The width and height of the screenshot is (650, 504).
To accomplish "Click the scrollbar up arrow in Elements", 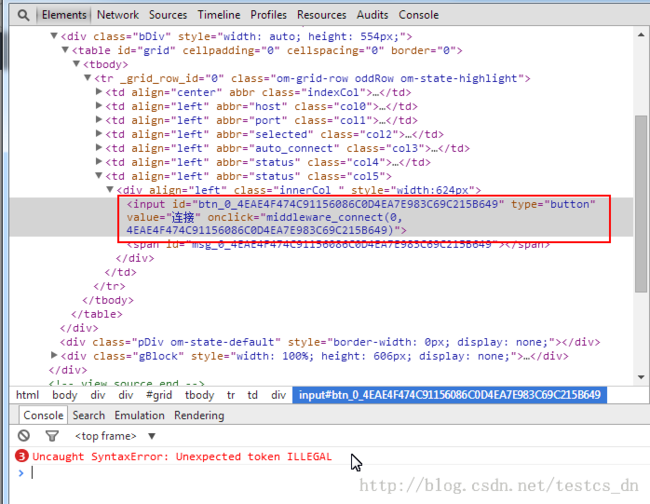I will (x=641, y=35).
